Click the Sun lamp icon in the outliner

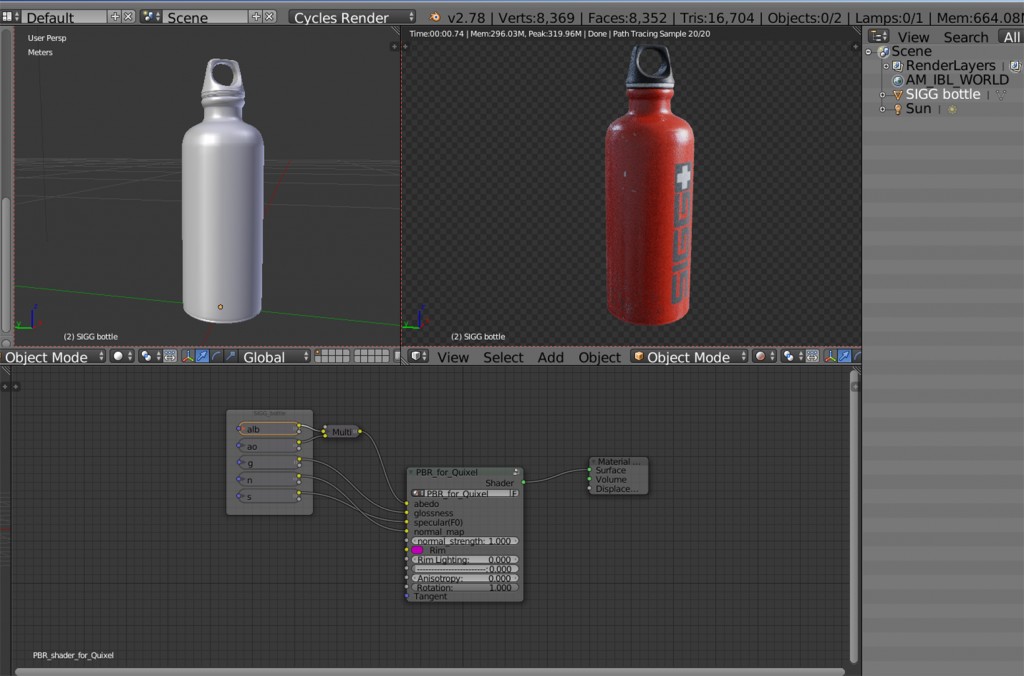pyautogui.click(x=898, y=108)
